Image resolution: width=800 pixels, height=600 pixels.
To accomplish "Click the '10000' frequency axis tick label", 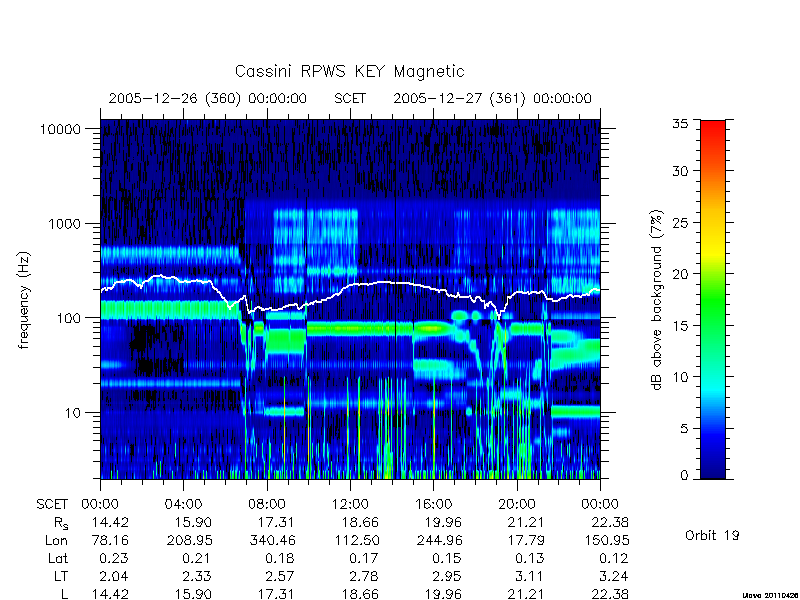I will coord(61,130).
